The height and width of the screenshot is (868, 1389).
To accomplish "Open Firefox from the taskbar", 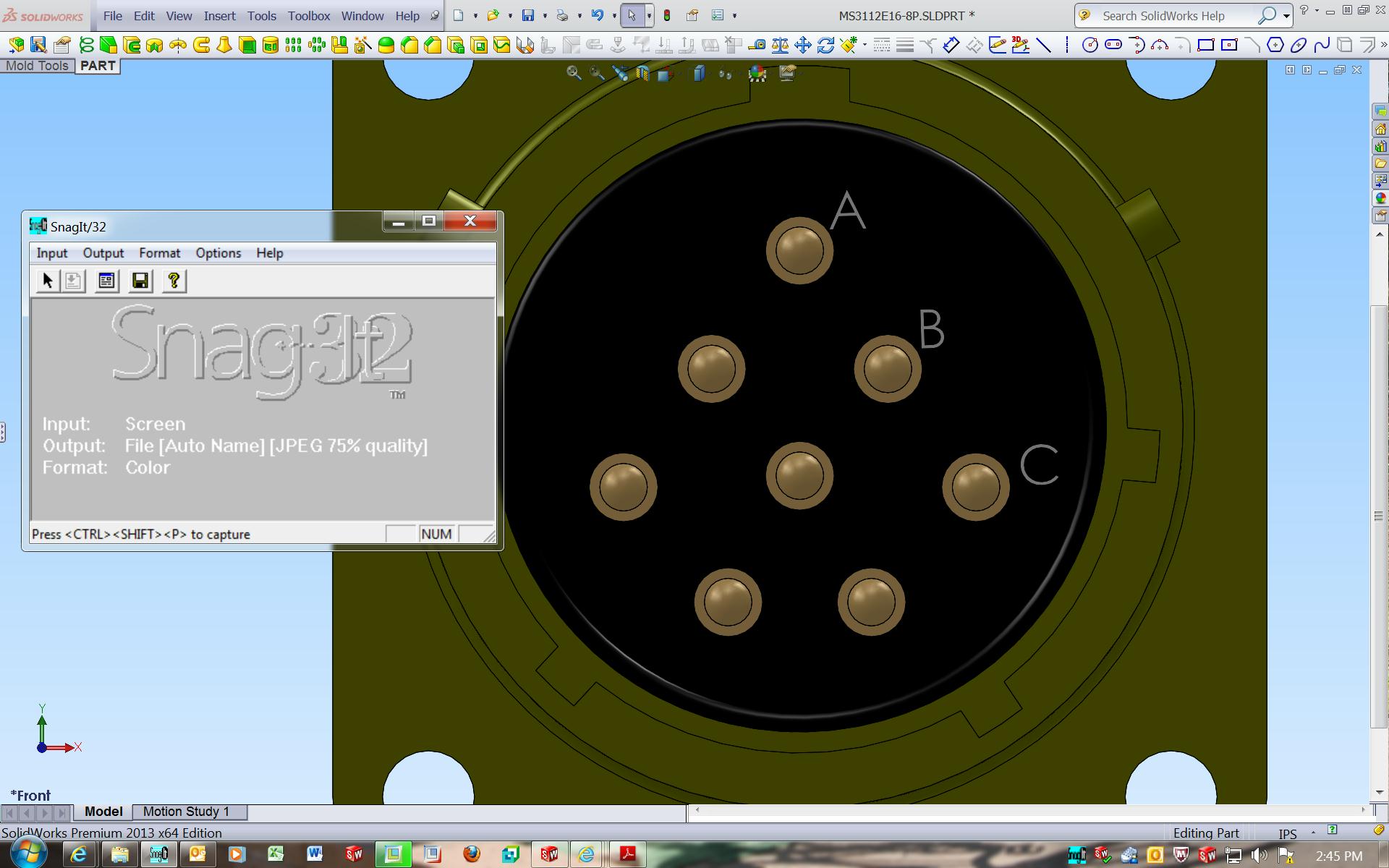I will click(x=472, y=854).
